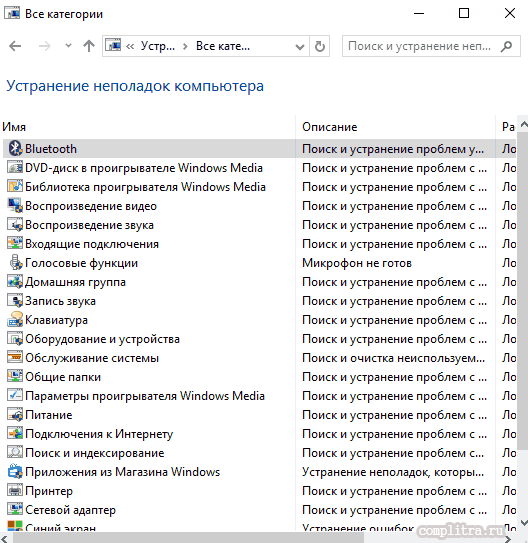Screen dimensions: 528x543
Task: Click the Сетевой адаптер icon
Action: pos(15,510)
